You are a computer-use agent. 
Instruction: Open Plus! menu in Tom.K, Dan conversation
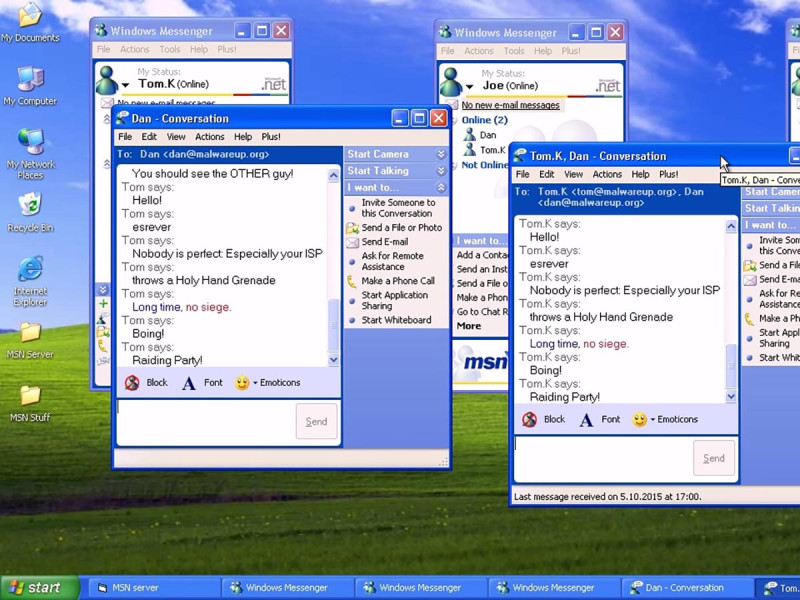[668, 174]
